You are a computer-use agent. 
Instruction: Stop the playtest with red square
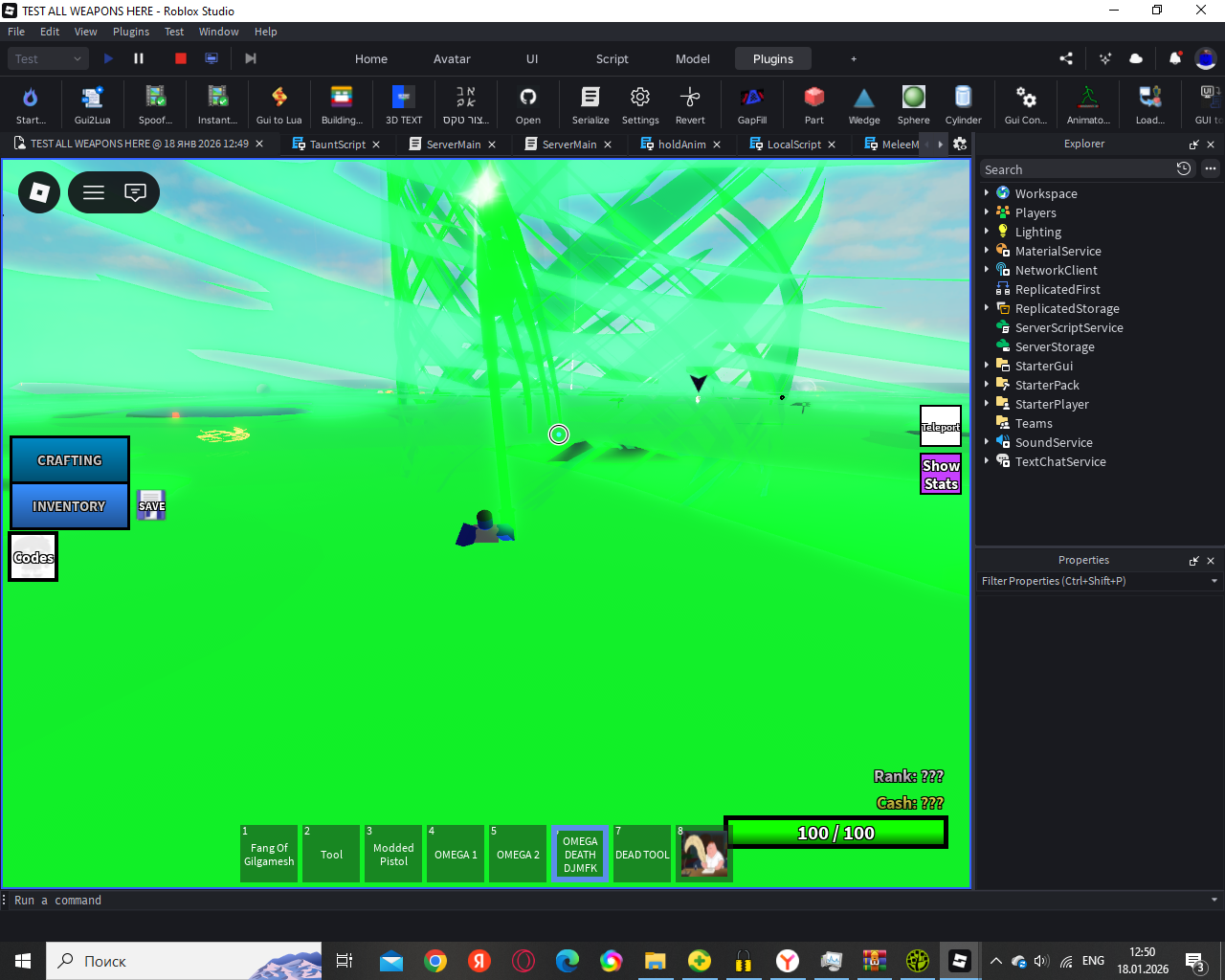181,58
